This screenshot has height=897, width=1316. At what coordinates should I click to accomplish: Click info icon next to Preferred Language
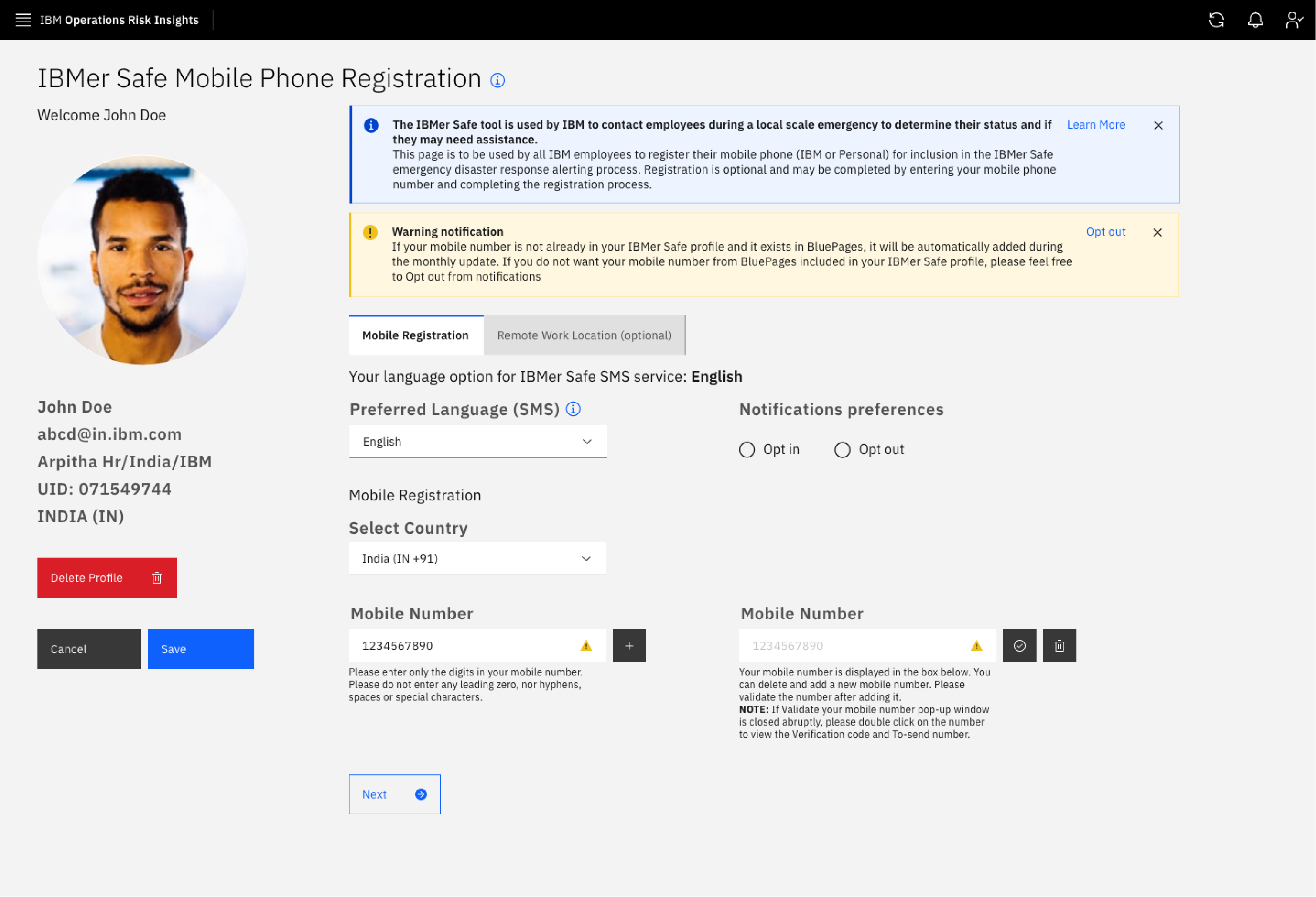pos(573,409)
